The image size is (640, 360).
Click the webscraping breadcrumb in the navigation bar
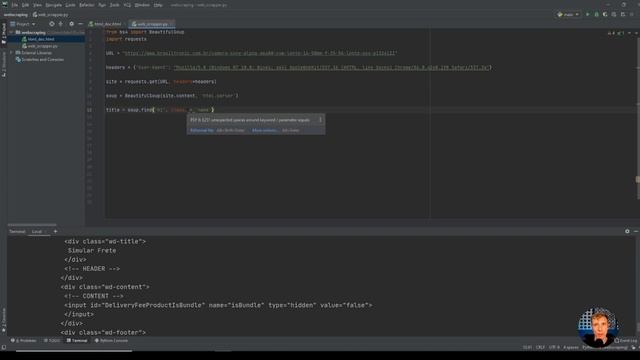(x=16, y=15)
